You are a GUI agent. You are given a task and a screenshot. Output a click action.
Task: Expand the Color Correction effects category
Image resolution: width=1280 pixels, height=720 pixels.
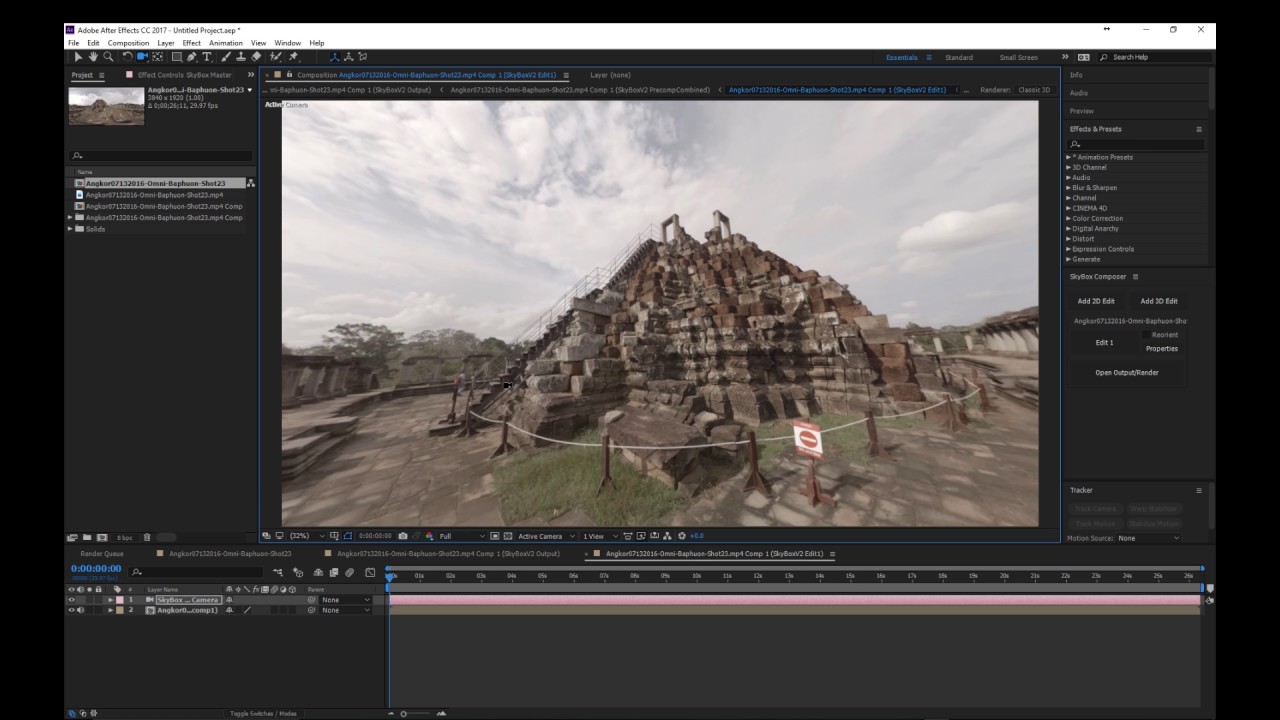pos(1068,218)
